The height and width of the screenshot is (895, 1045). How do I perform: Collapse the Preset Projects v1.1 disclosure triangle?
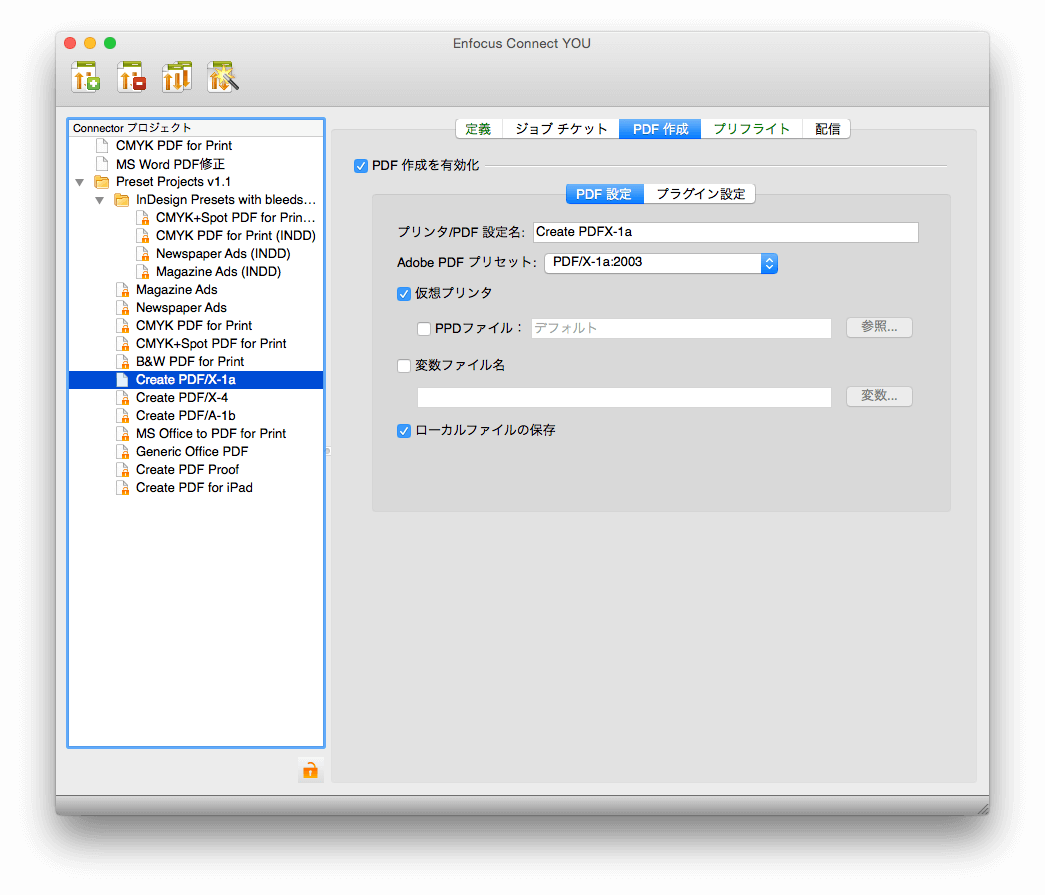(80, 182)
